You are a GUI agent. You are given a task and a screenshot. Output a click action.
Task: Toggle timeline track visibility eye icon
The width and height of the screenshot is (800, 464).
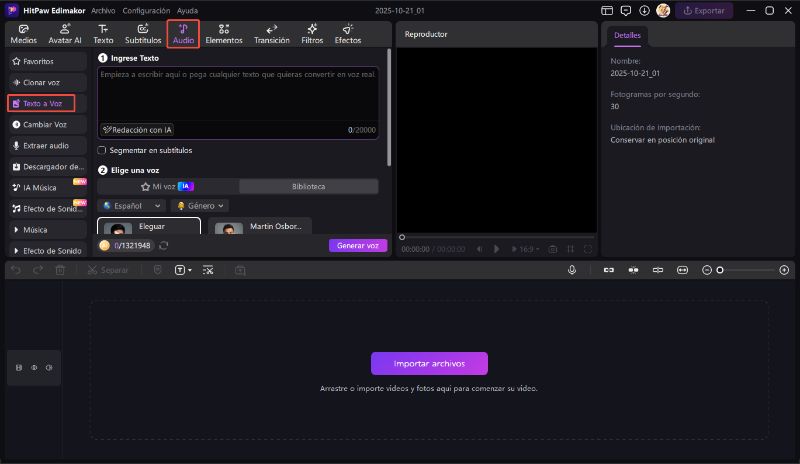[34, 368]
